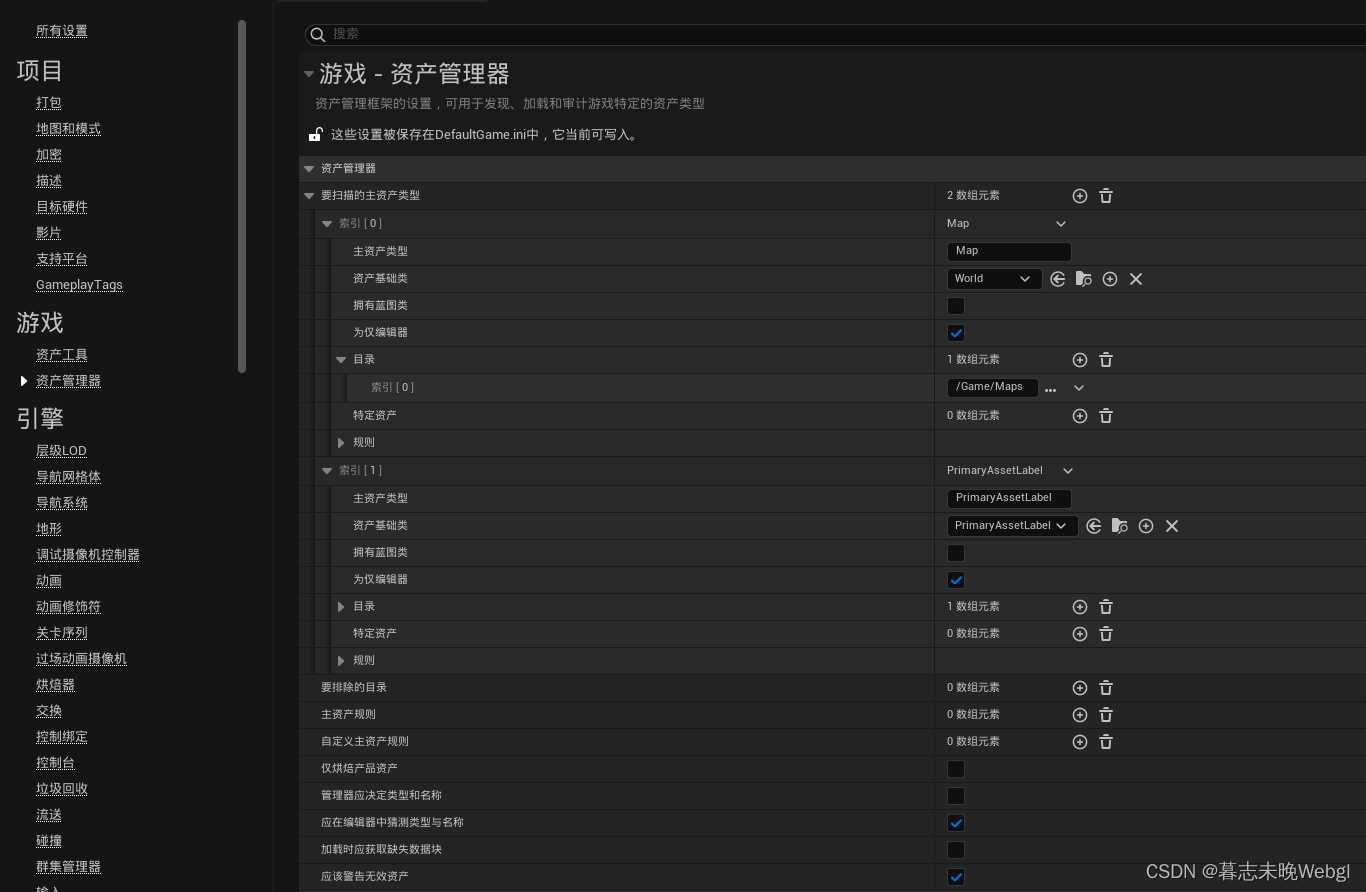Show 所有设置 link
Viewport: 1366px width, 892px height.
[62, 31]
